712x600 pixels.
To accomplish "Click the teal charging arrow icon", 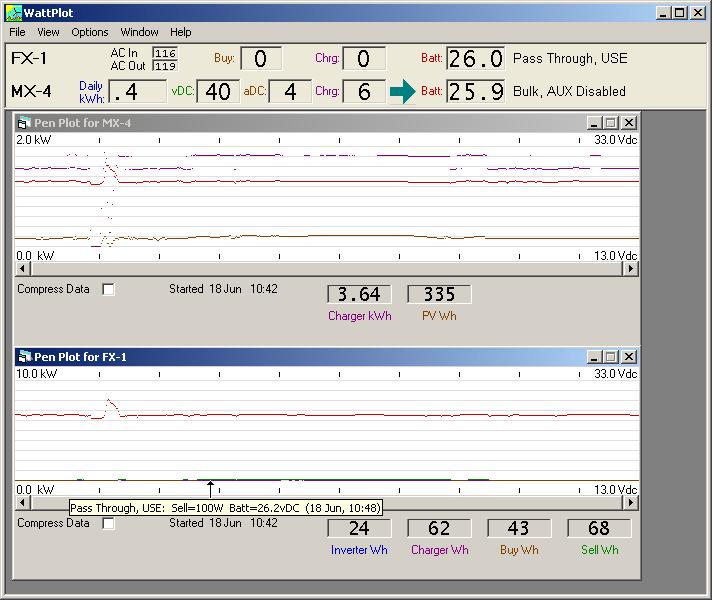I will (x=402, y=91).
